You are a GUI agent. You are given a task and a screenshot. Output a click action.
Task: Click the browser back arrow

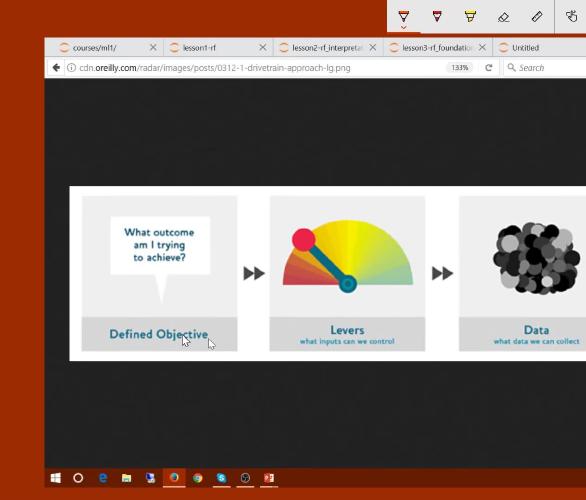56,68
